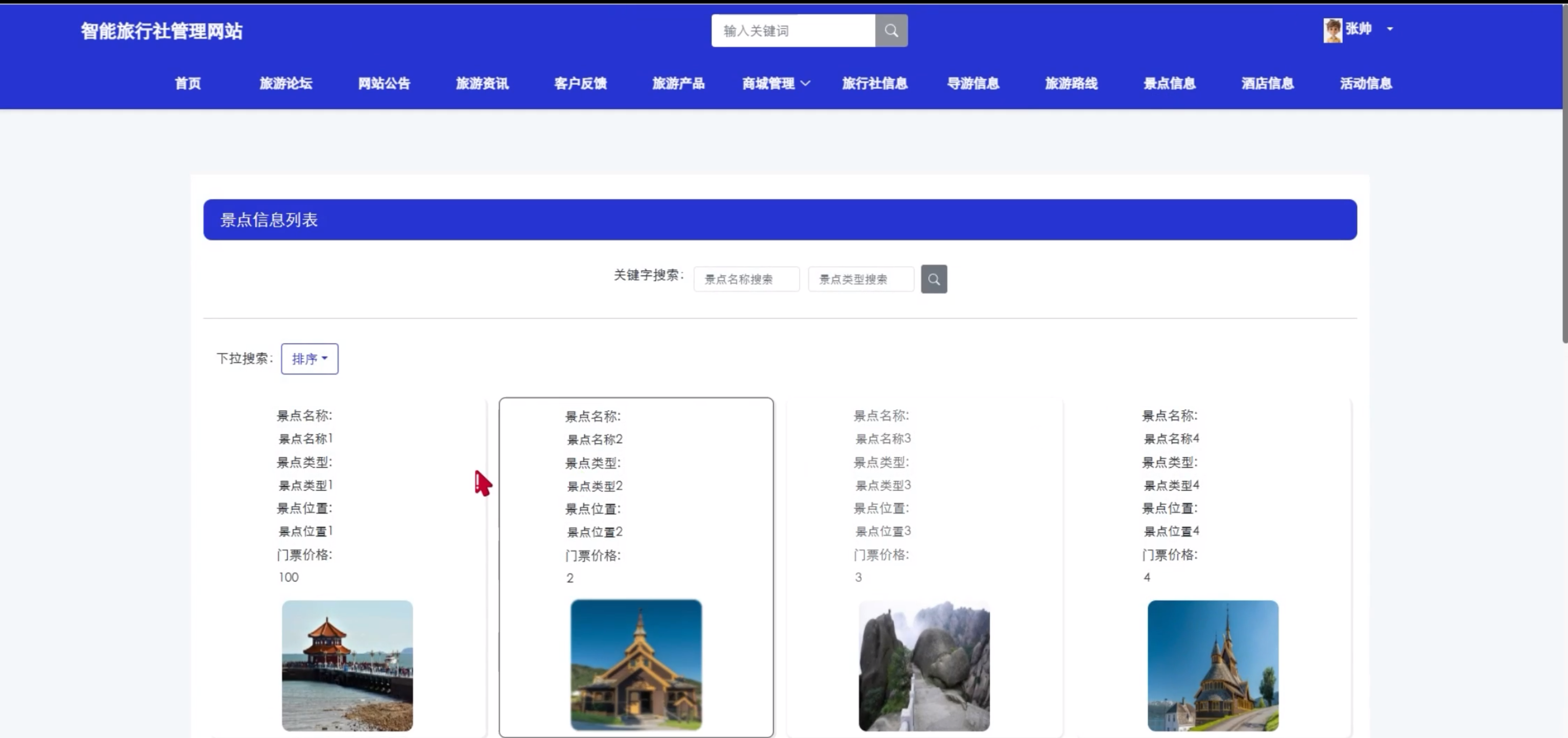Click the header search magnifier icon

[x=891, y=31]
